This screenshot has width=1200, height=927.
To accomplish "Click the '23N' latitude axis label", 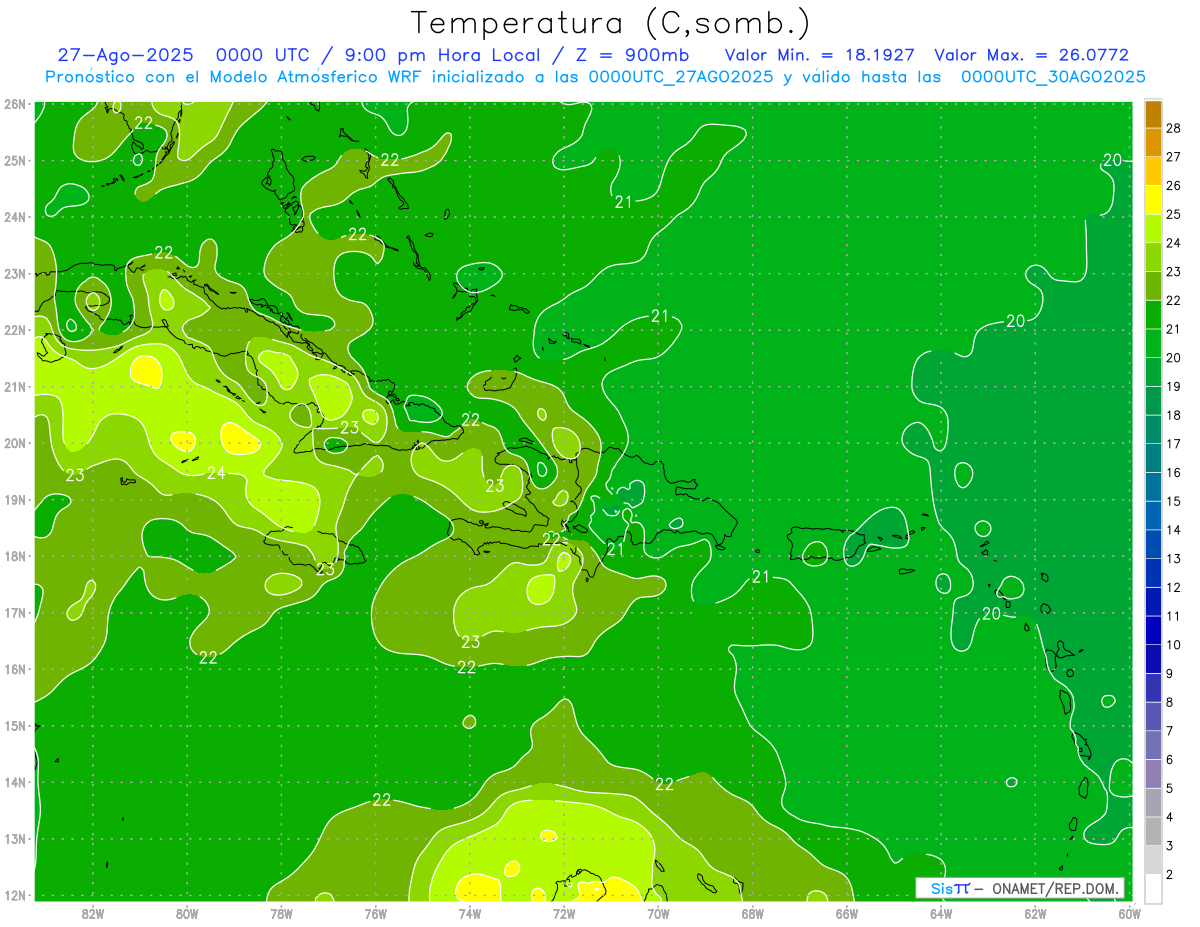I will 14,273.
